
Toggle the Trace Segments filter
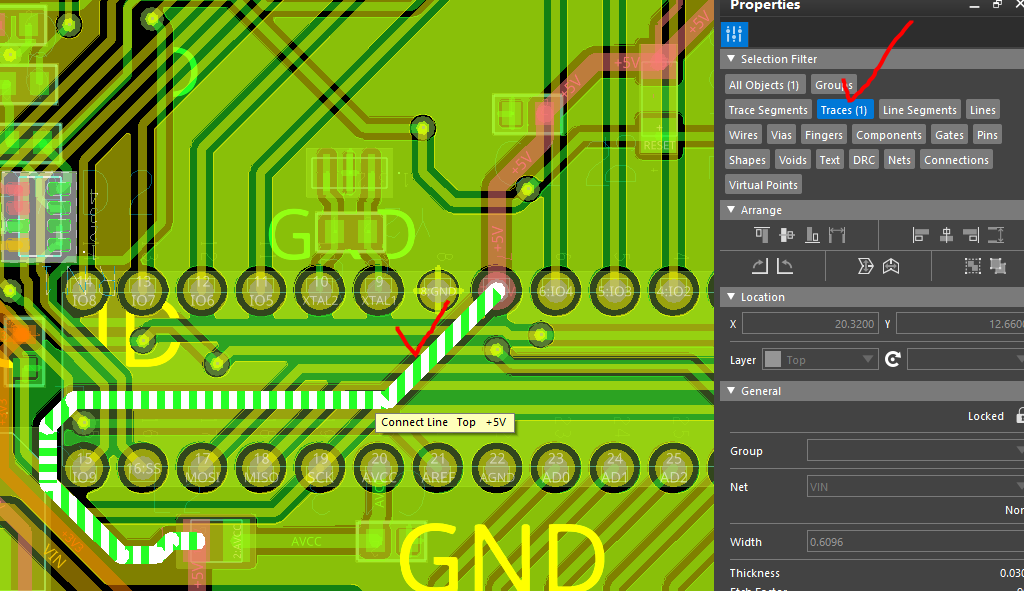(768, 110)
